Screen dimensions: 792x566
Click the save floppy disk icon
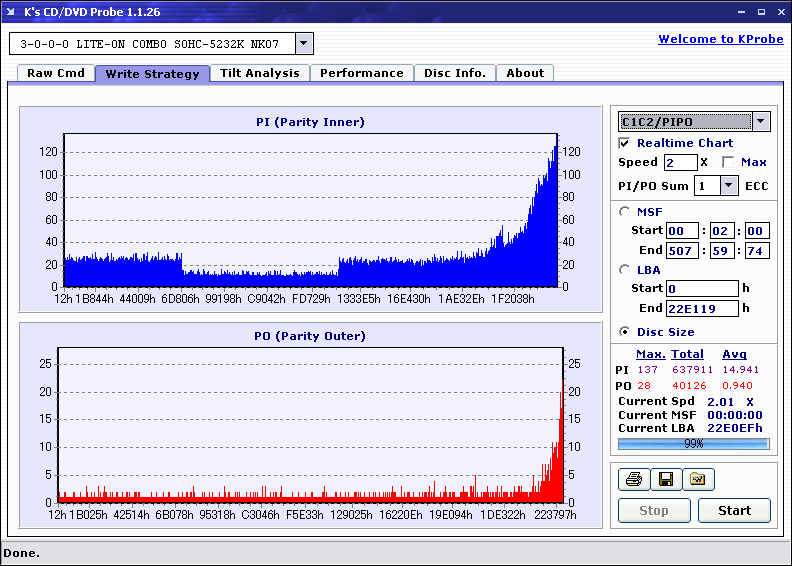point(666,479)
